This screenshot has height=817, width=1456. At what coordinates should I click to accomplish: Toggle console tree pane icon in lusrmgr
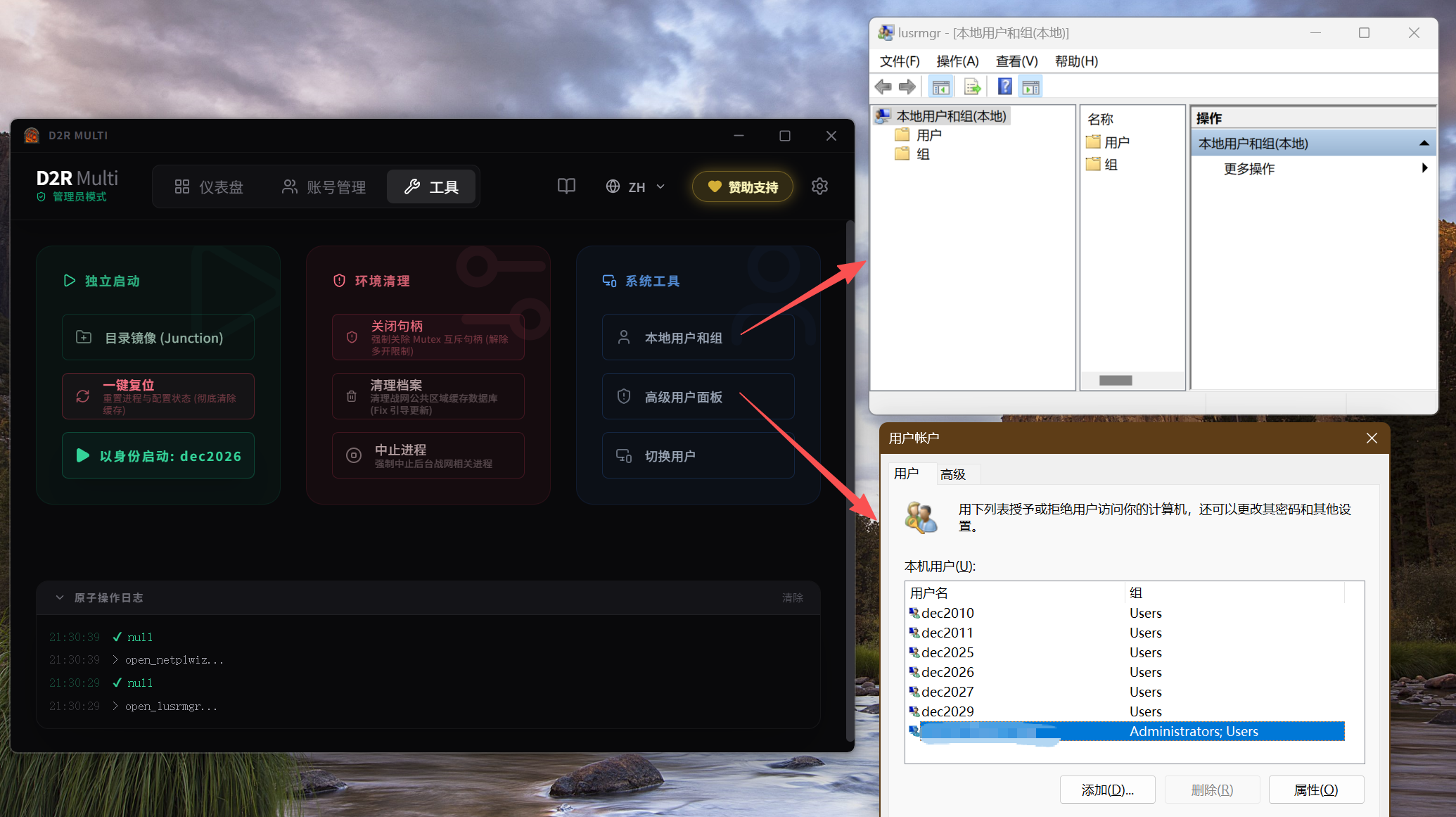coord(940,87)
